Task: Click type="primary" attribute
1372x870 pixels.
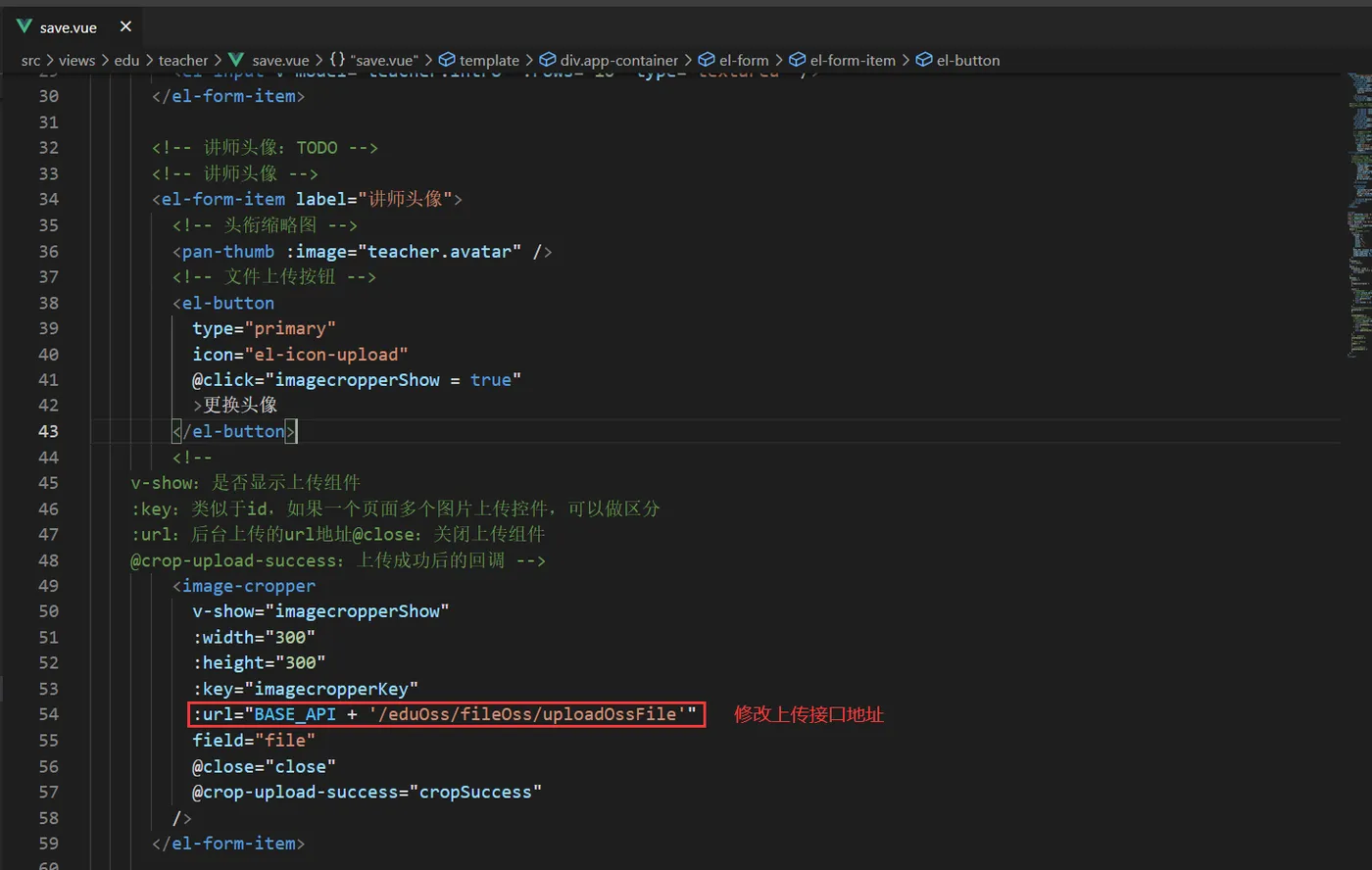Action: click(265, 329)
